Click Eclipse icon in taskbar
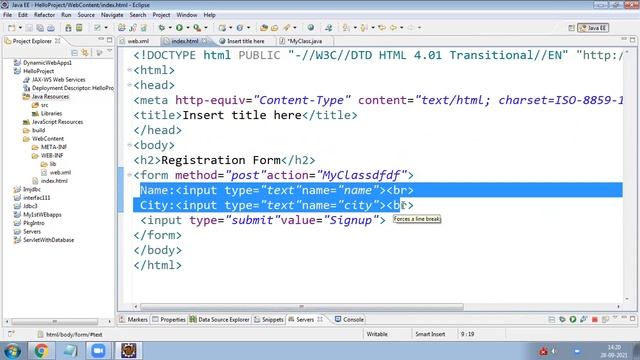The image size is (640, 360). 129,351
